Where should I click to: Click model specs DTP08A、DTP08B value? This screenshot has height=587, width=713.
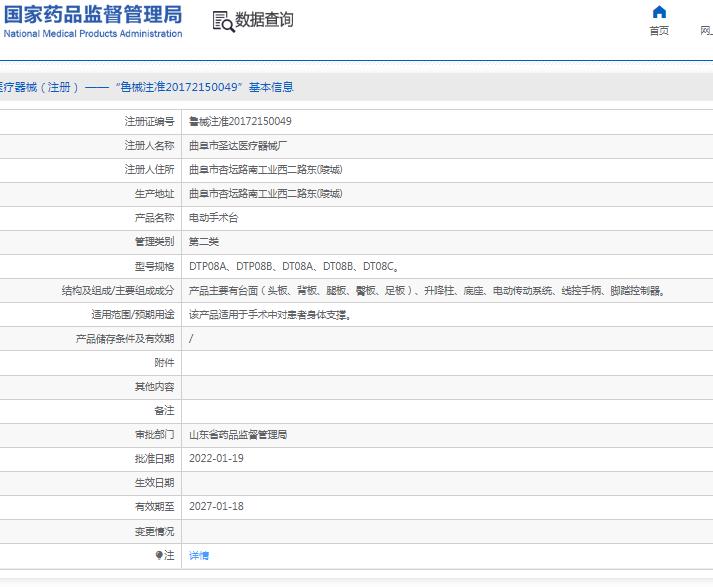[x=294, y=266]
